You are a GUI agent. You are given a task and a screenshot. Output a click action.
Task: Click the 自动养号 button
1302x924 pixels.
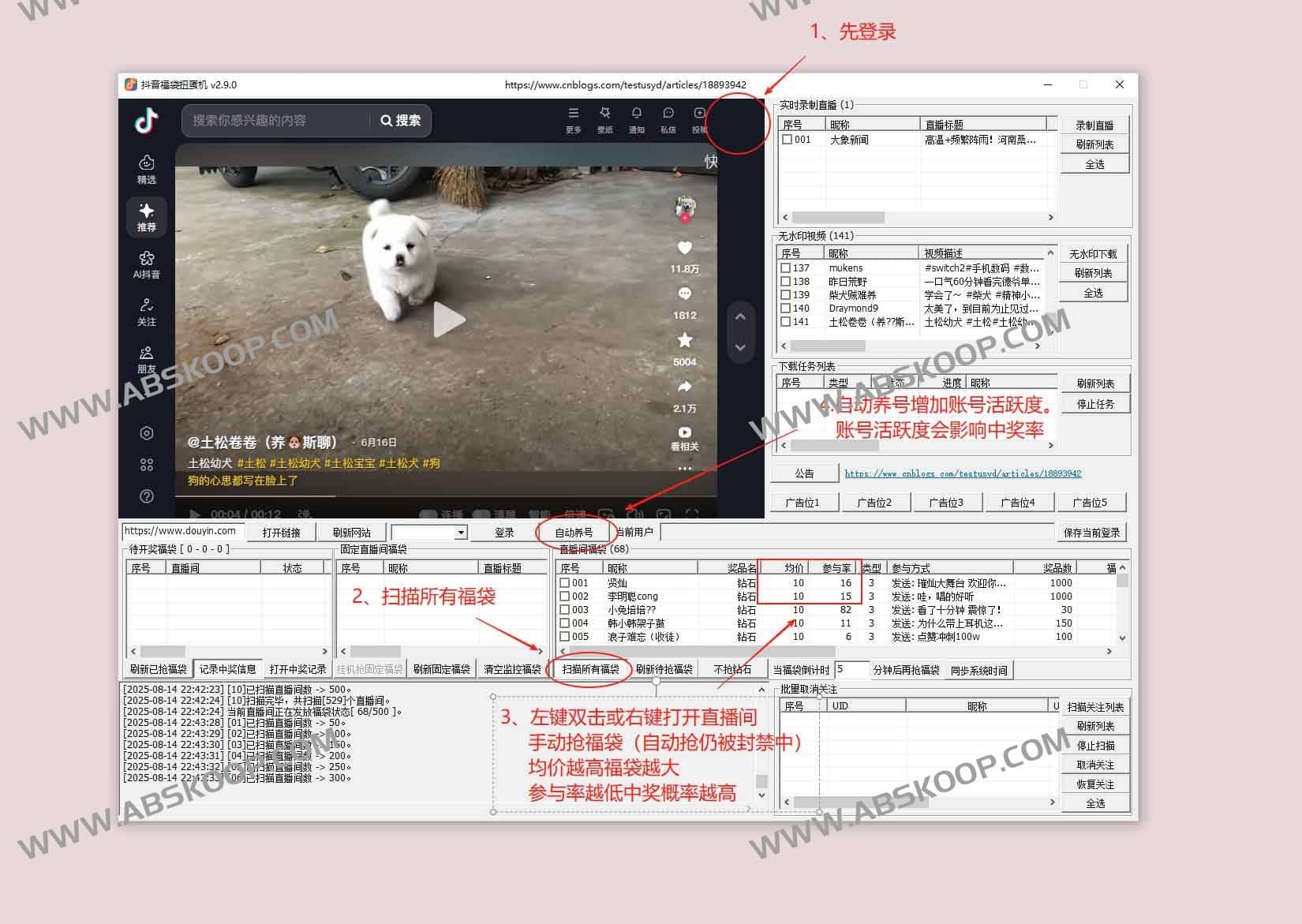click(575, 531)
